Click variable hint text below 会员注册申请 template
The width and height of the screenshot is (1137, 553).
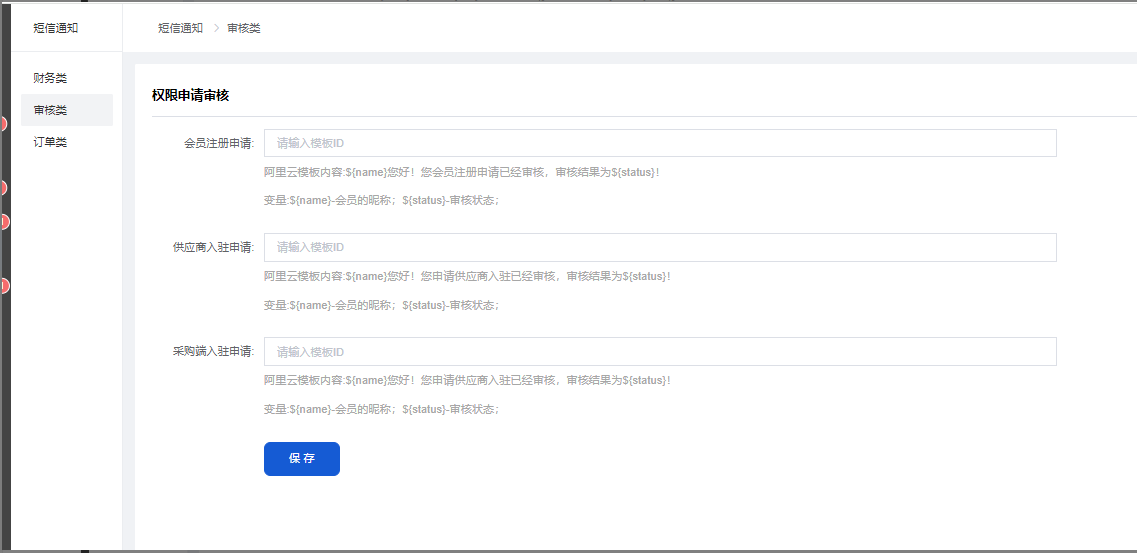coord(381,200)
